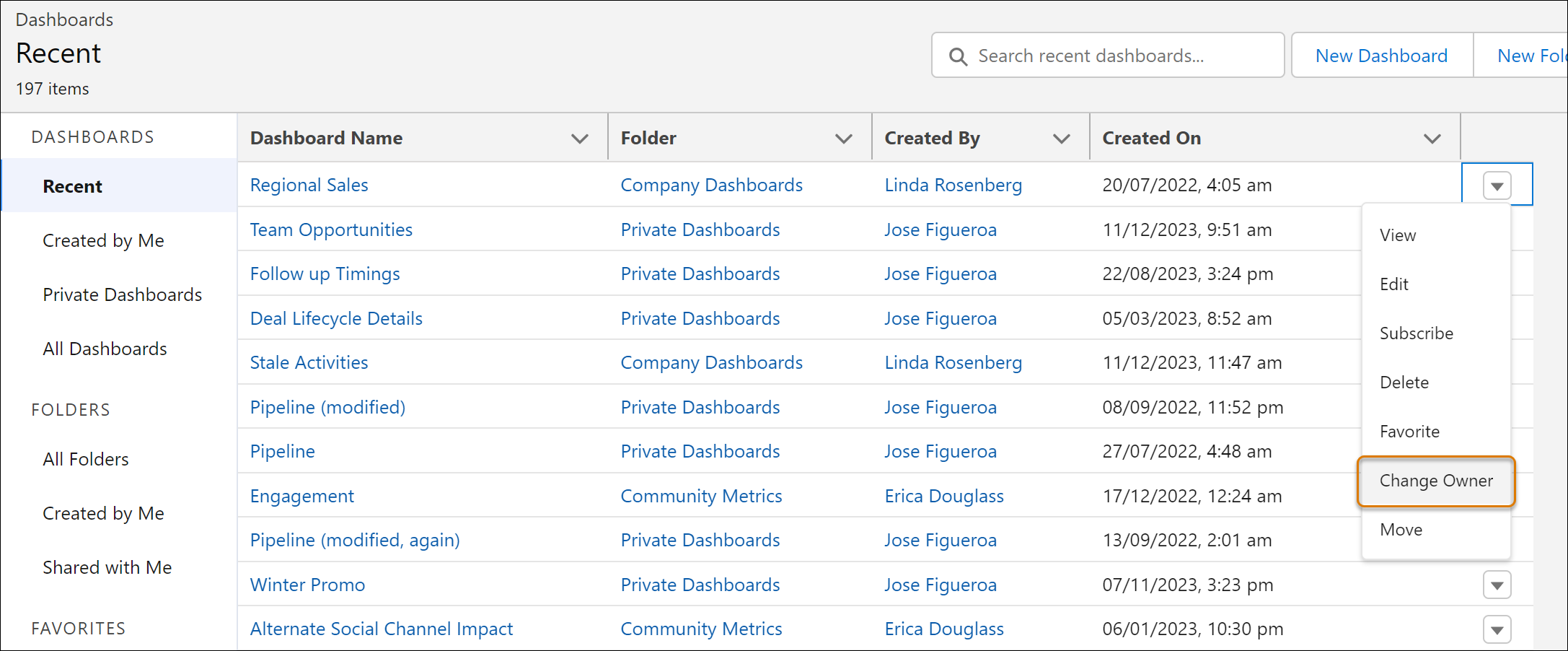Expand the Dashboard Name column chevron
The image size is (1568, 651).
(580, 139)
